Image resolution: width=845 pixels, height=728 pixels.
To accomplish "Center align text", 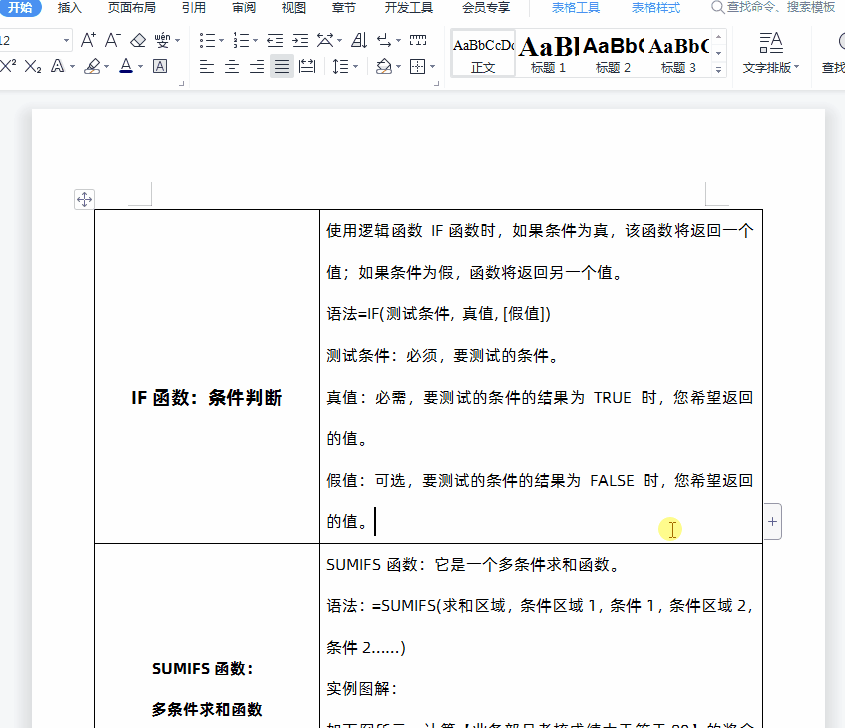I will coord(232,67).
